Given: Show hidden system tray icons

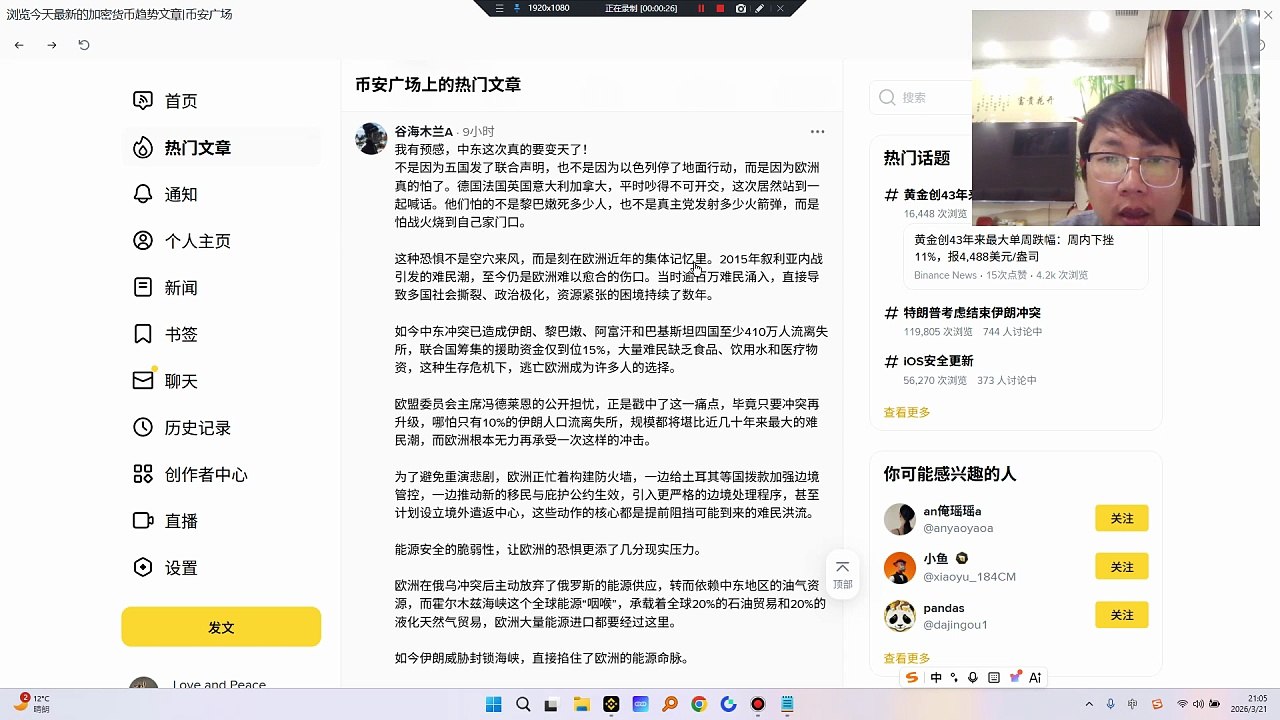Looking at the screenshot, I should click(x=1090, y=704).
